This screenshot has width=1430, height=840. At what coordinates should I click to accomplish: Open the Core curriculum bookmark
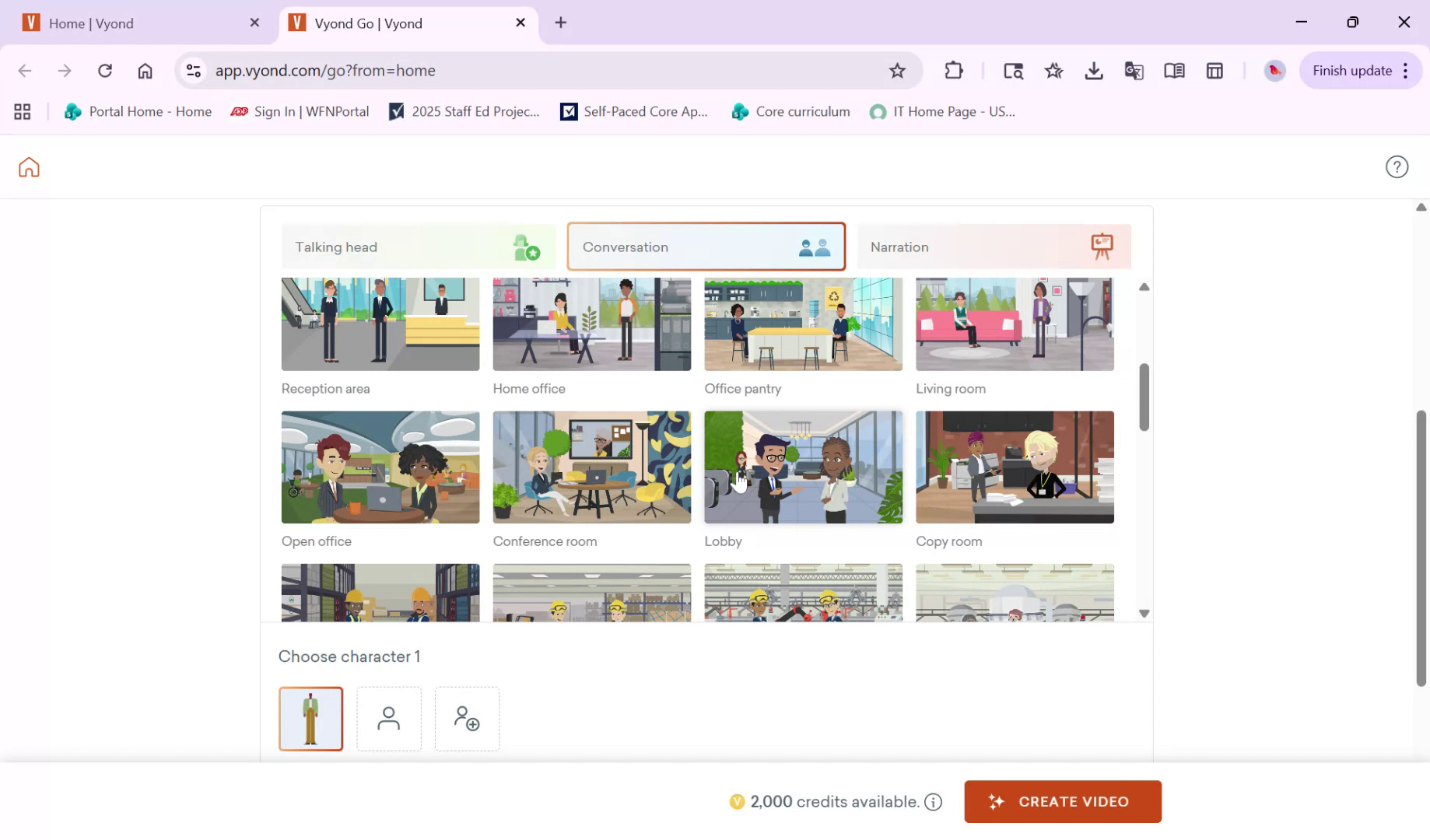790,111
